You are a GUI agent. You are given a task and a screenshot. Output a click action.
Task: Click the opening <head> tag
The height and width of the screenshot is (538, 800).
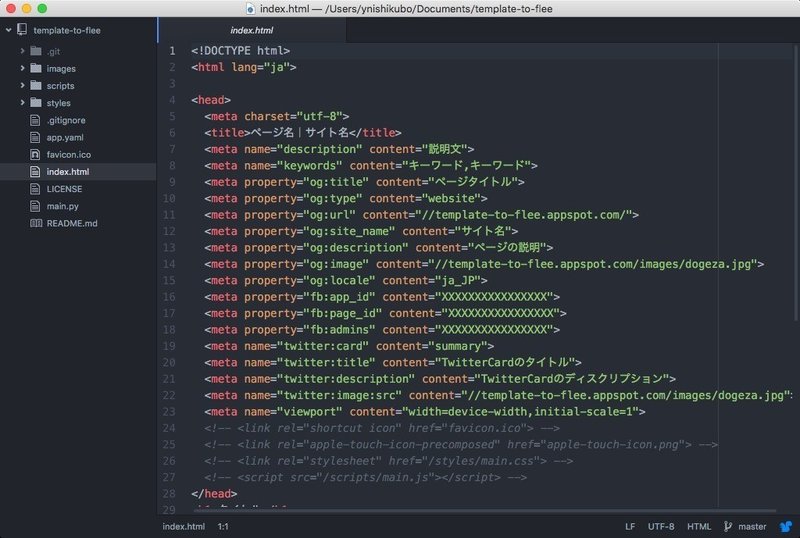click(x=211, y=100)
